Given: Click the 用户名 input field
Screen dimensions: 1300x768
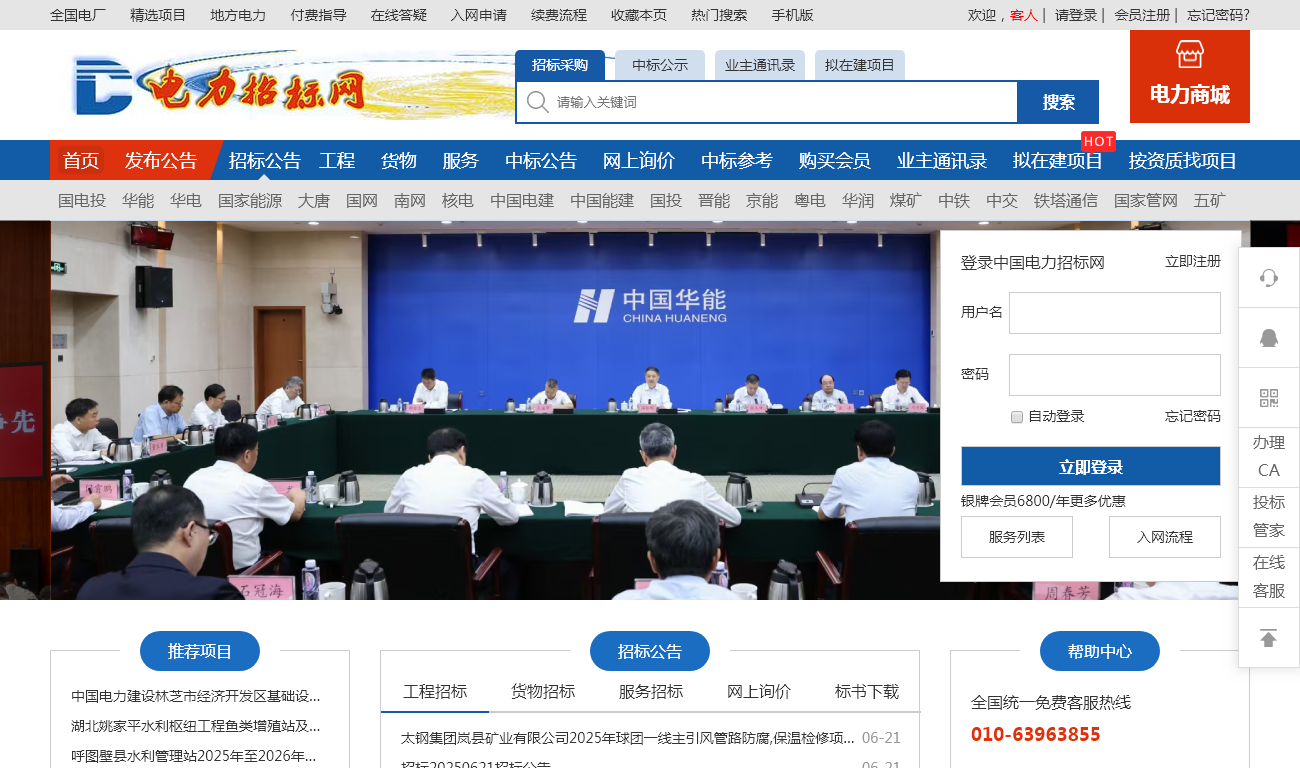Looking at the screenshot, I should (x=1115, y=313).
